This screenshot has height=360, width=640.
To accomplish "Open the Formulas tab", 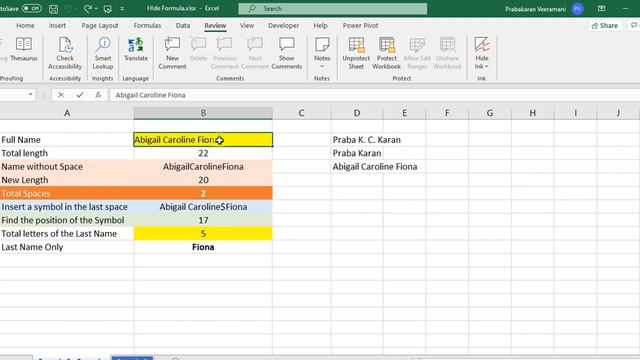I will tap(147, 25).
